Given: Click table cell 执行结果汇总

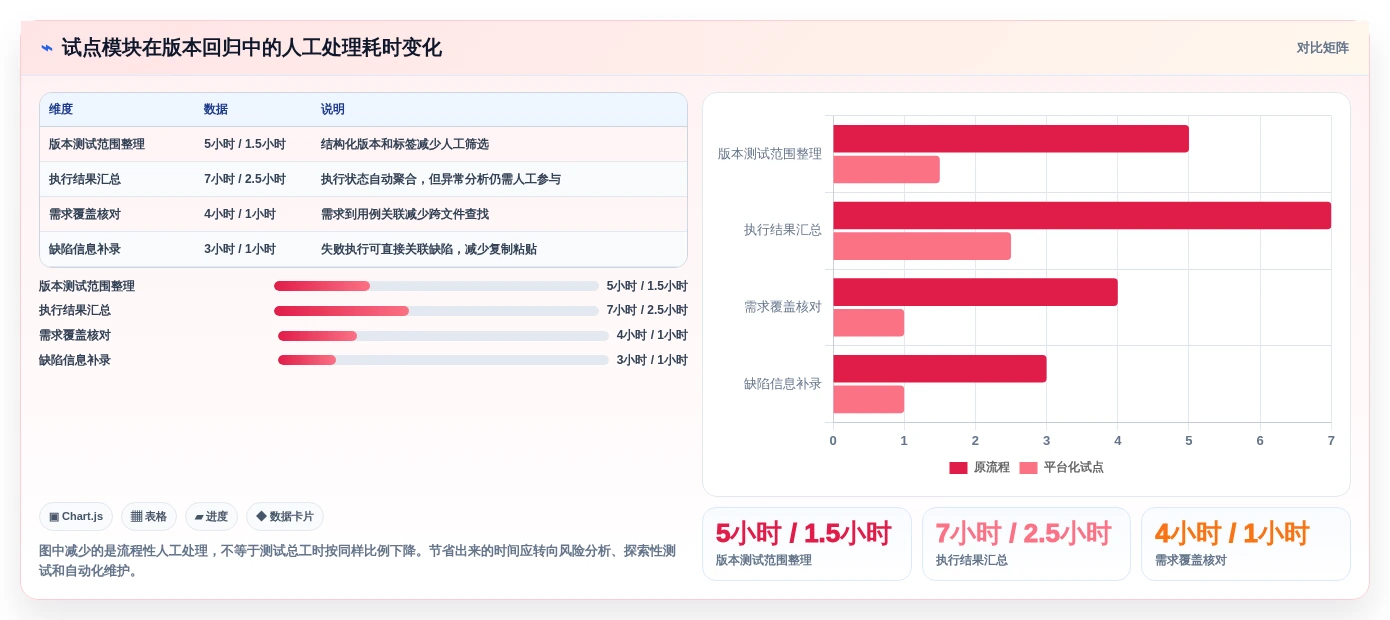Looking at the screenshot, I should coord(85,179).
